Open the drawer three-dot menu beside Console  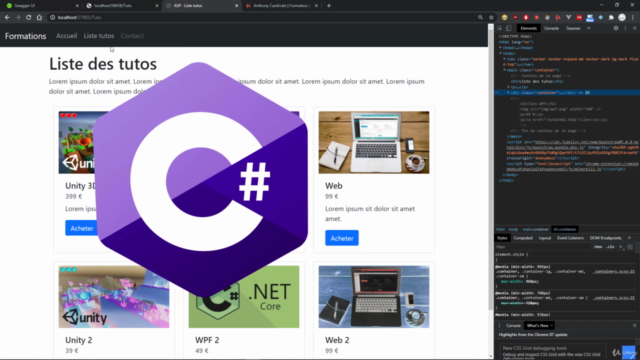[x=499, y=326]
